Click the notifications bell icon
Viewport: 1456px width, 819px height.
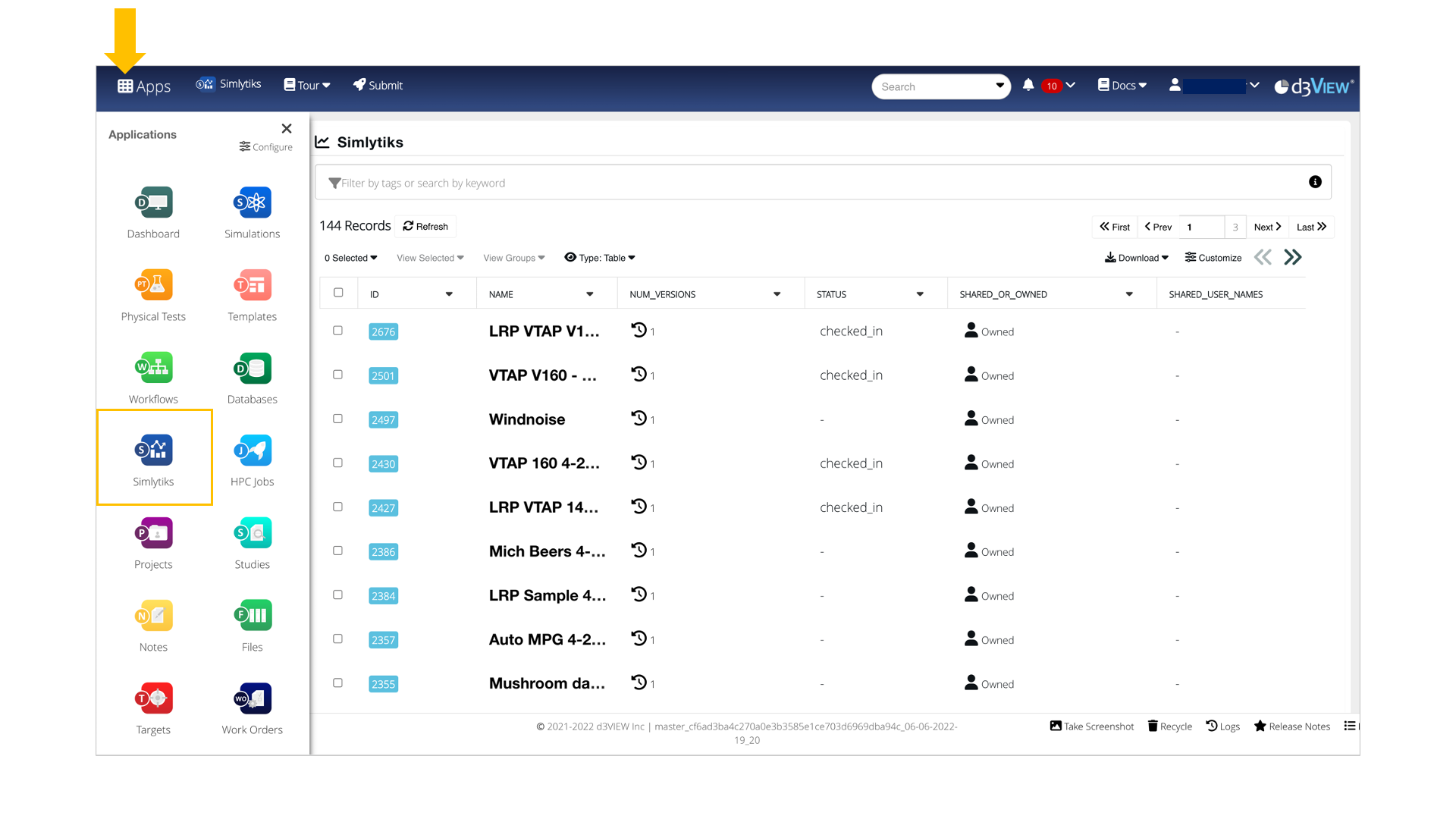pyautogui.click(x=1028, y=85)
